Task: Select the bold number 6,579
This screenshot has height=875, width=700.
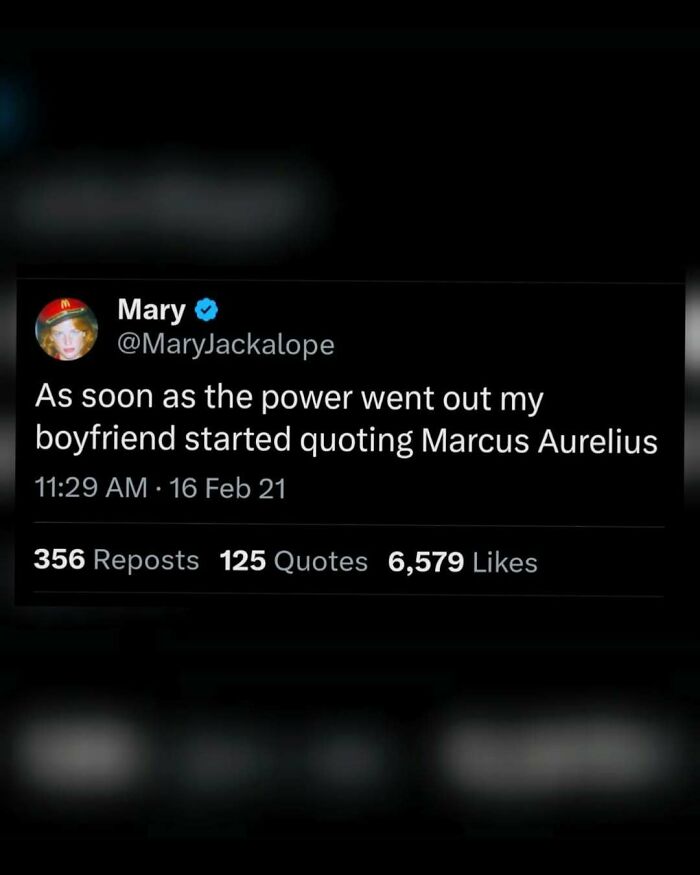Action: coord(426,562)
